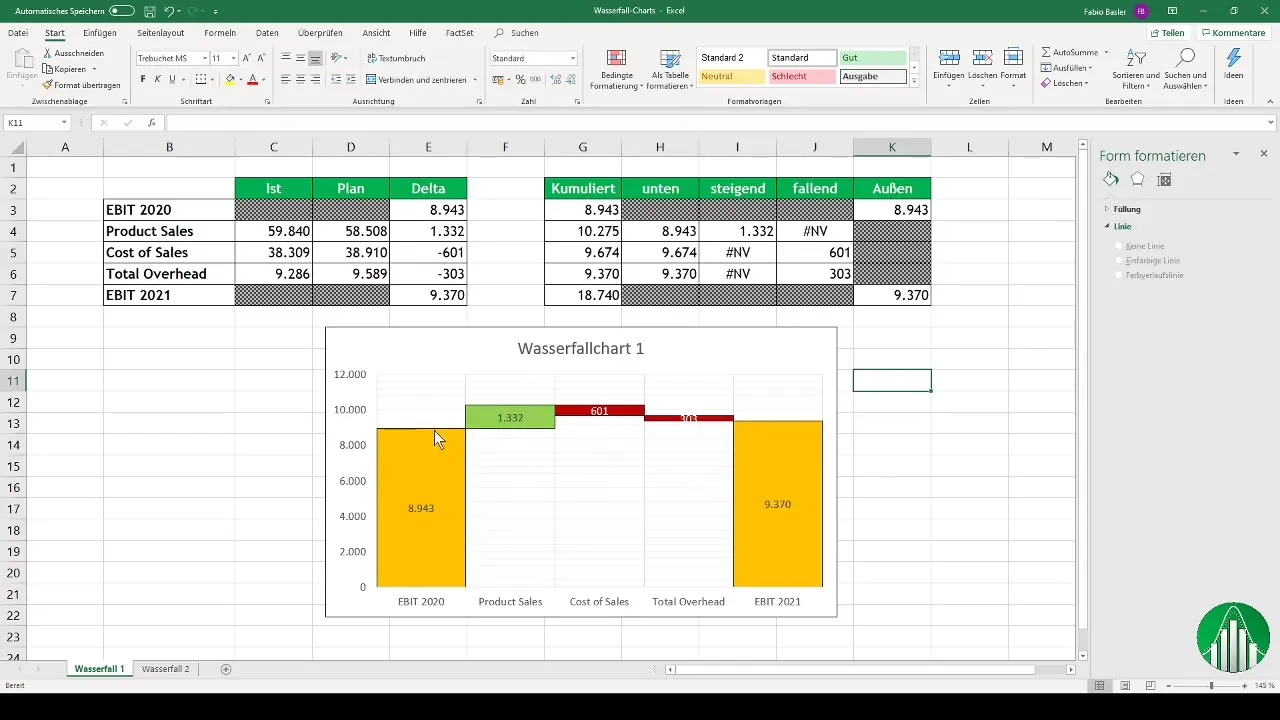Click the Format übertragen paintbrush icon
The image size is (1280, 720).
(48, 85)
